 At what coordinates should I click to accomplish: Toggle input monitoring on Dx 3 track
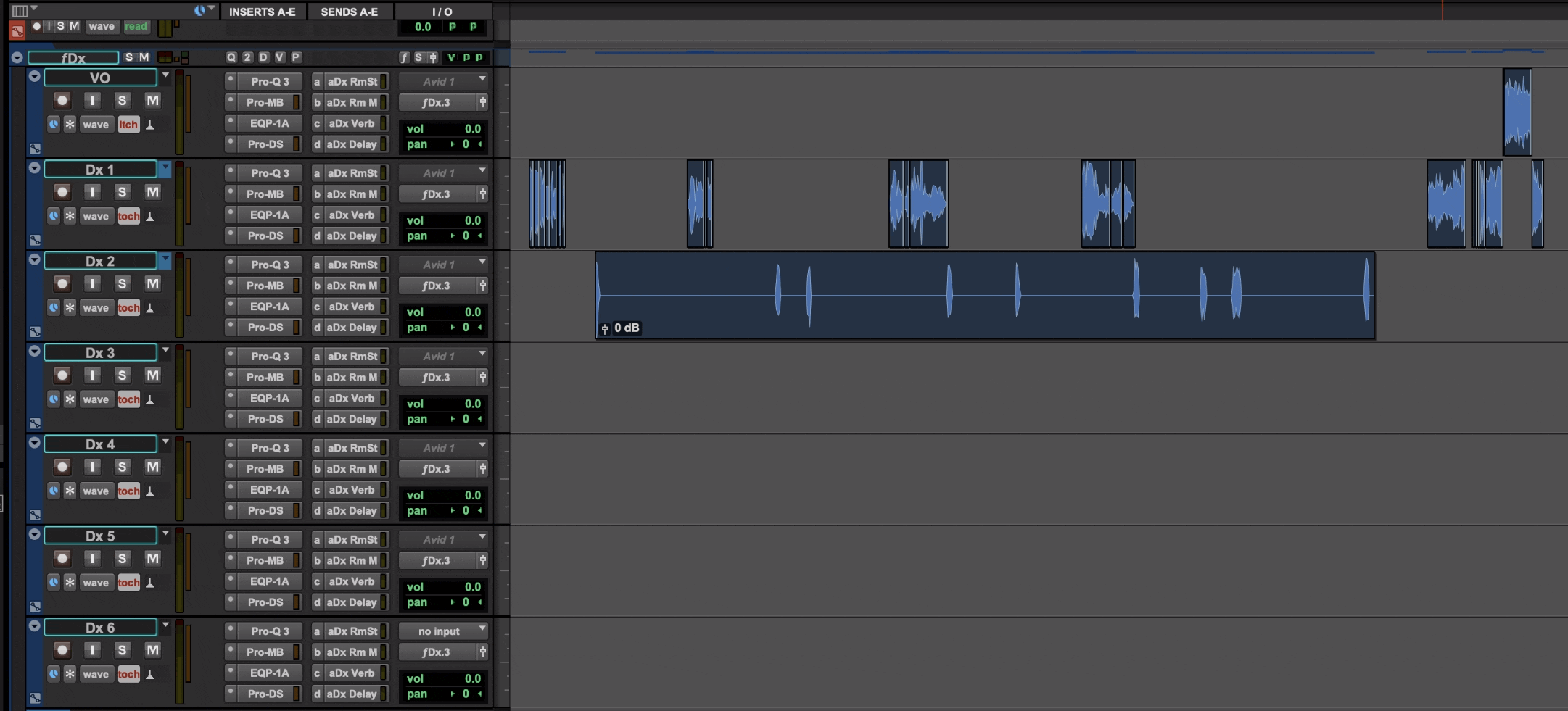click(x=92, y=375)
